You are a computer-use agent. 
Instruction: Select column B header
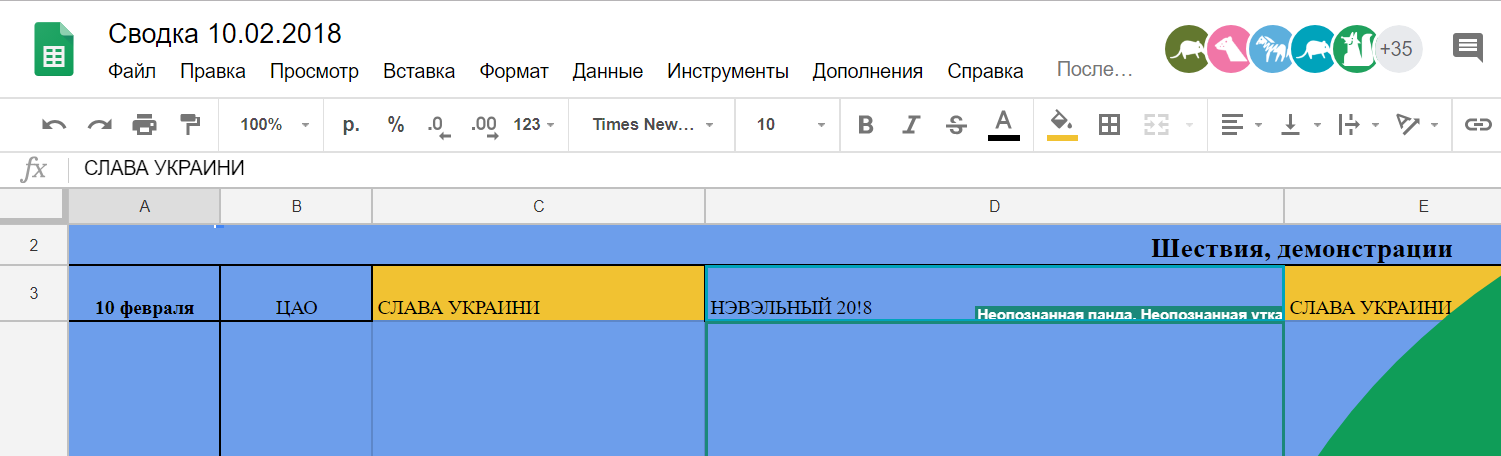click(296, 207)
